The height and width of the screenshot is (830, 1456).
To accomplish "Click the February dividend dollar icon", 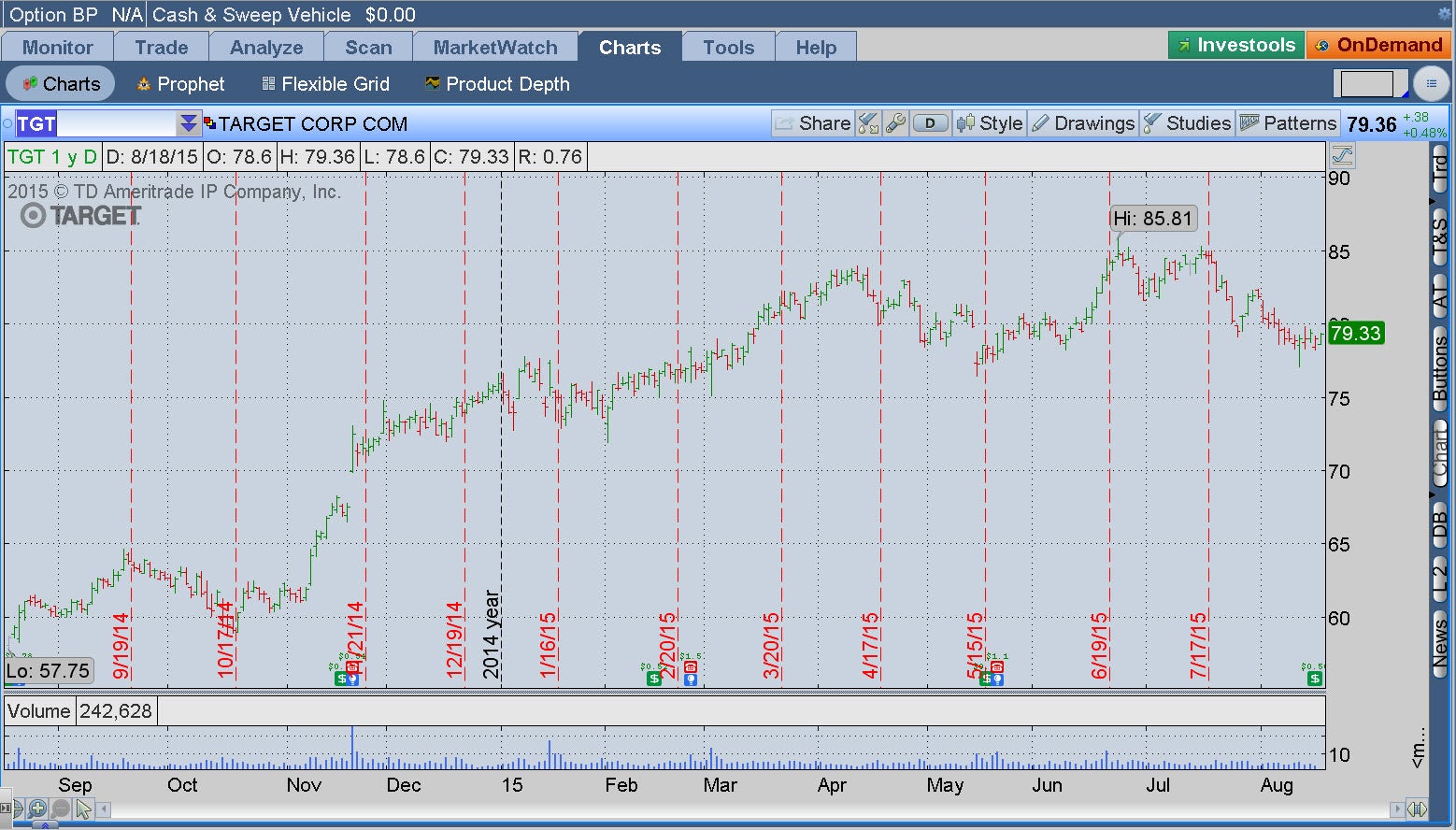I will coord(654,679).
